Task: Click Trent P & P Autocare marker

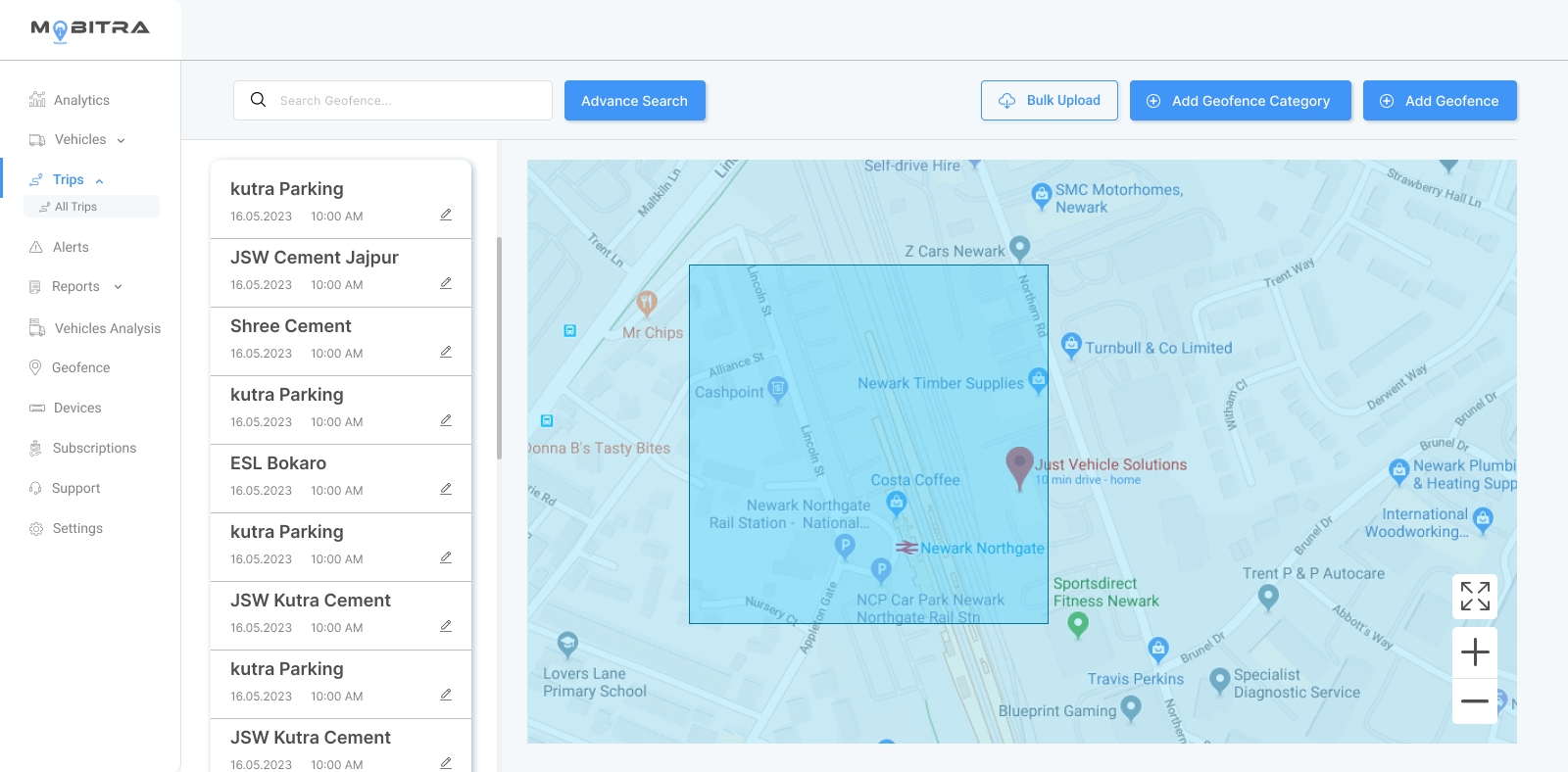Action: coord(1268,598)
